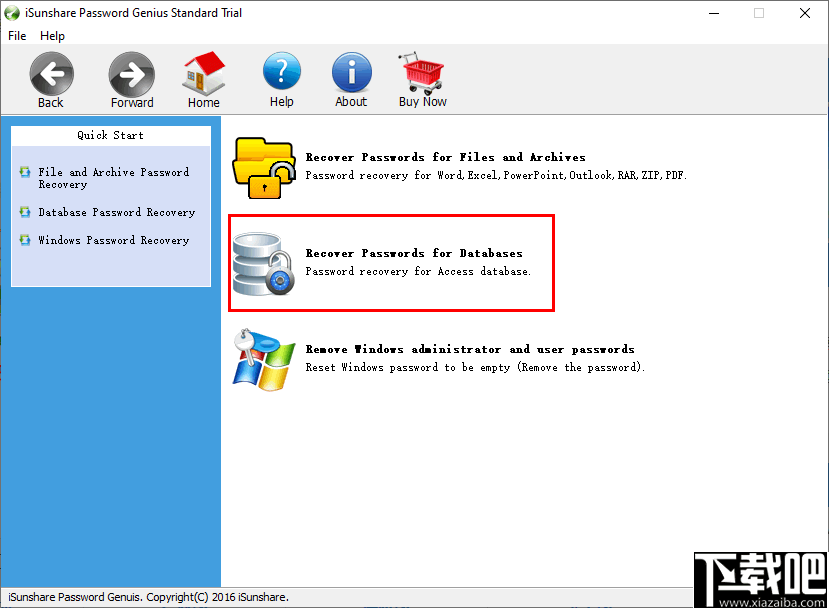Image resolution: width=829 pixels, height=608 pixels.
Task: Click the Back navigation arrow icon
Action: pyautogui.click(x=51, y=73)
